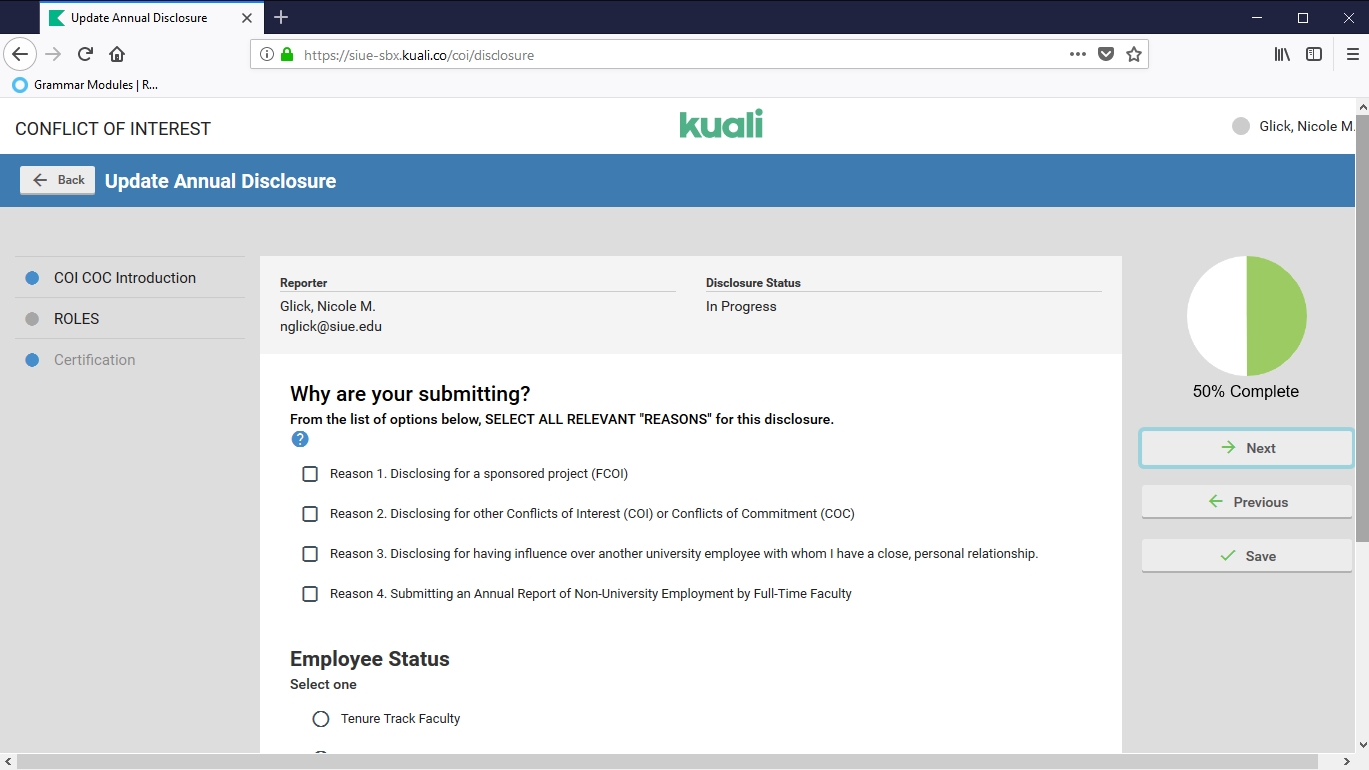Open the ROLES step in sidebar
The image size is (1369, 770).
77,319
